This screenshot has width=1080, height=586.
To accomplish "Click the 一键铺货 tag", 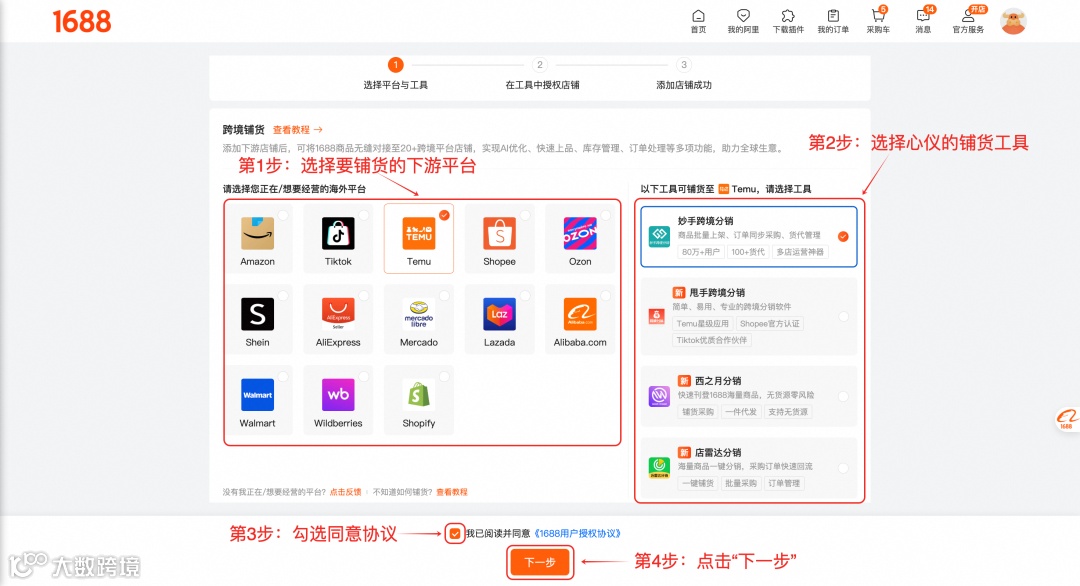I will tap(698, 483).
